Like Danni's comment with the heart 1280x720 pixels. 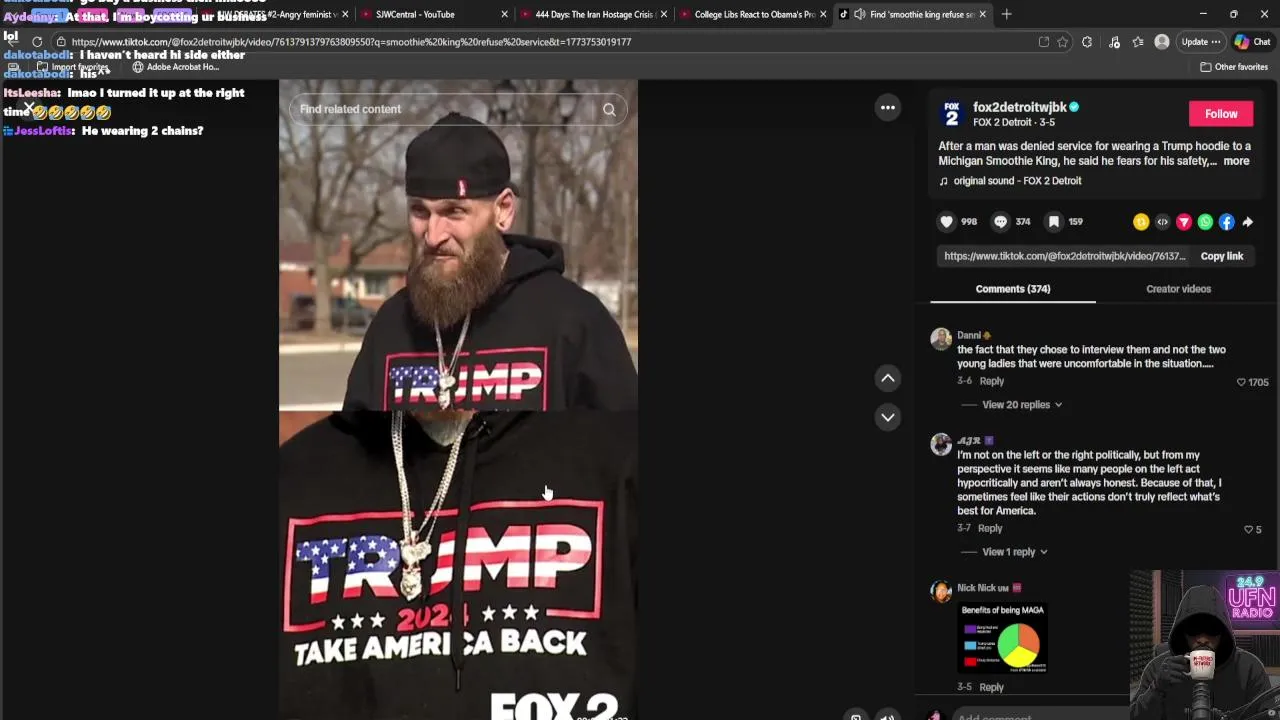pos(1241,382)
